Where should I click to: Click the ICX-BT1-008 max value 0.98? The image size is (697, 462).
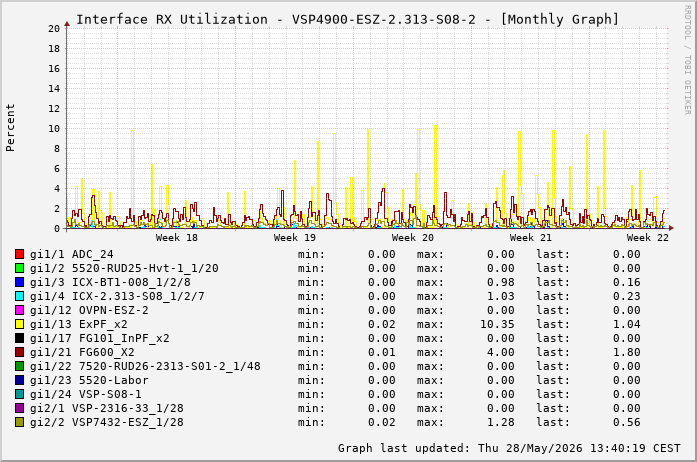click(x=501, y=282)
